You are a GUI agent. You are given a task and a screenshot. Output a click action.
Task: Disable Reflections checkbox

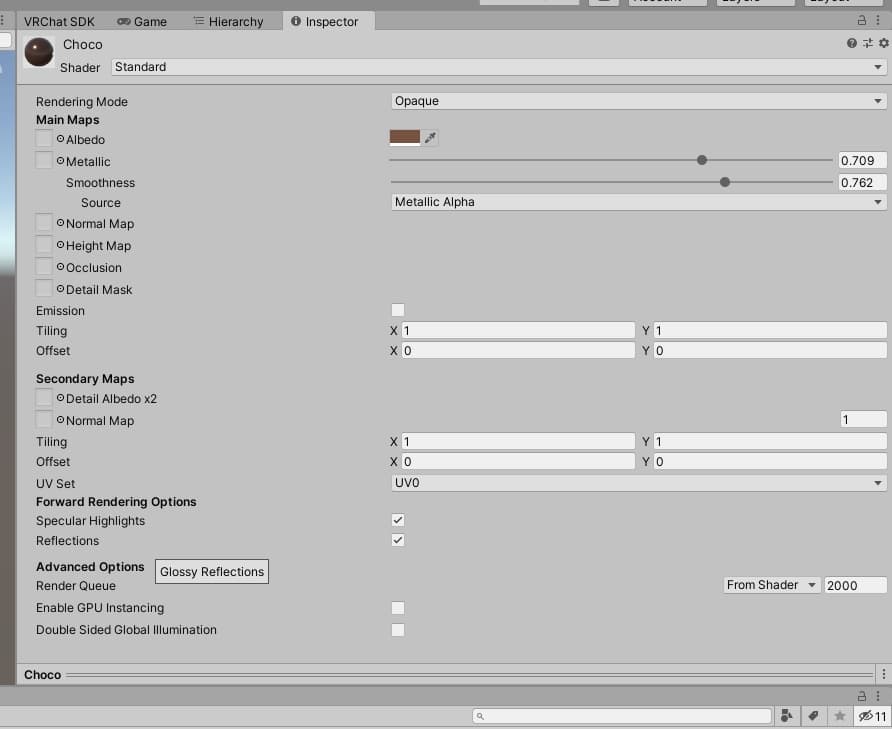[x=398, y=540]
